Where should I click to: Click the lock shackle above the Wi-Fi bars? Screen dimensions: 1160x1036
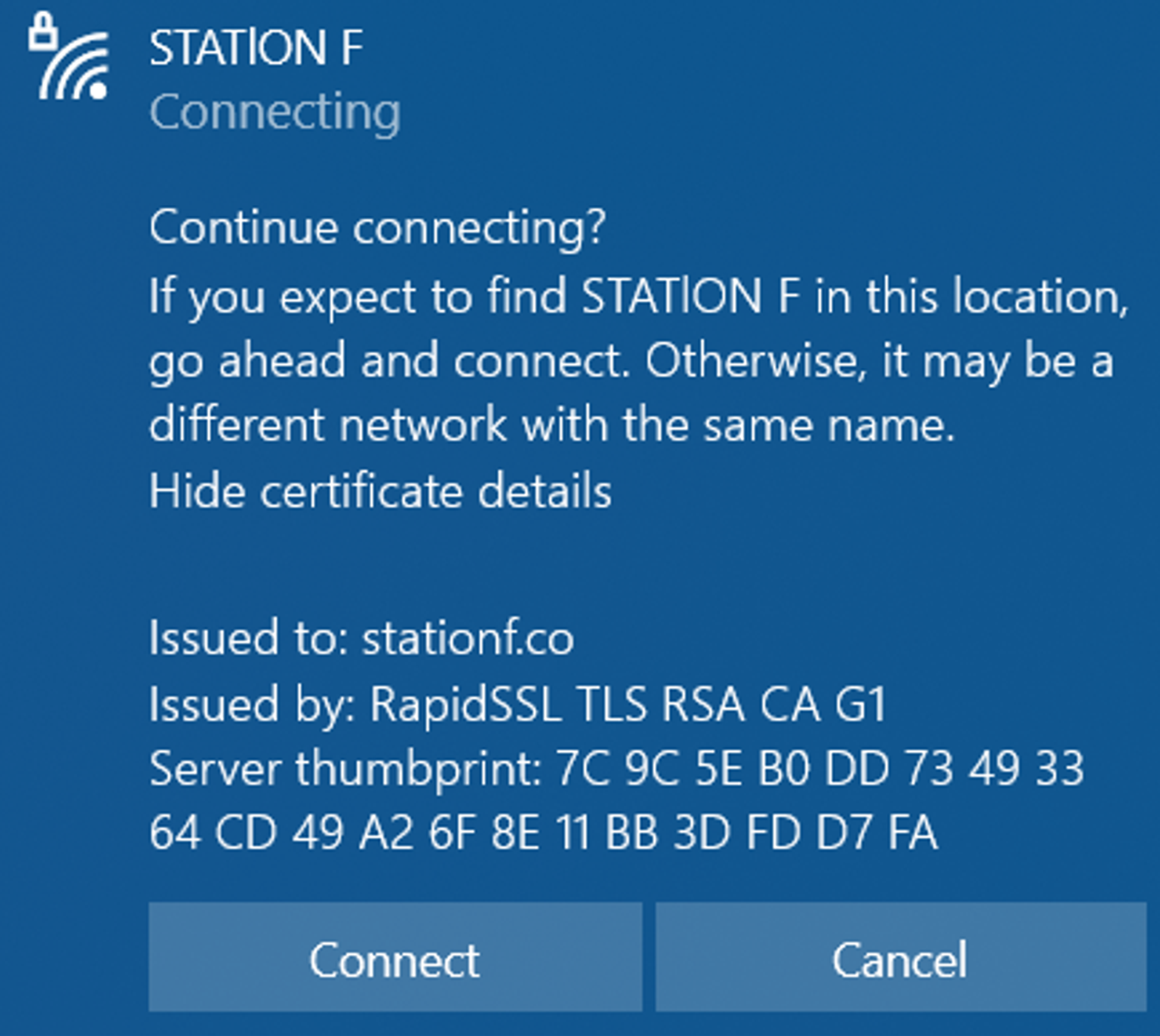[x=43, y=17]
